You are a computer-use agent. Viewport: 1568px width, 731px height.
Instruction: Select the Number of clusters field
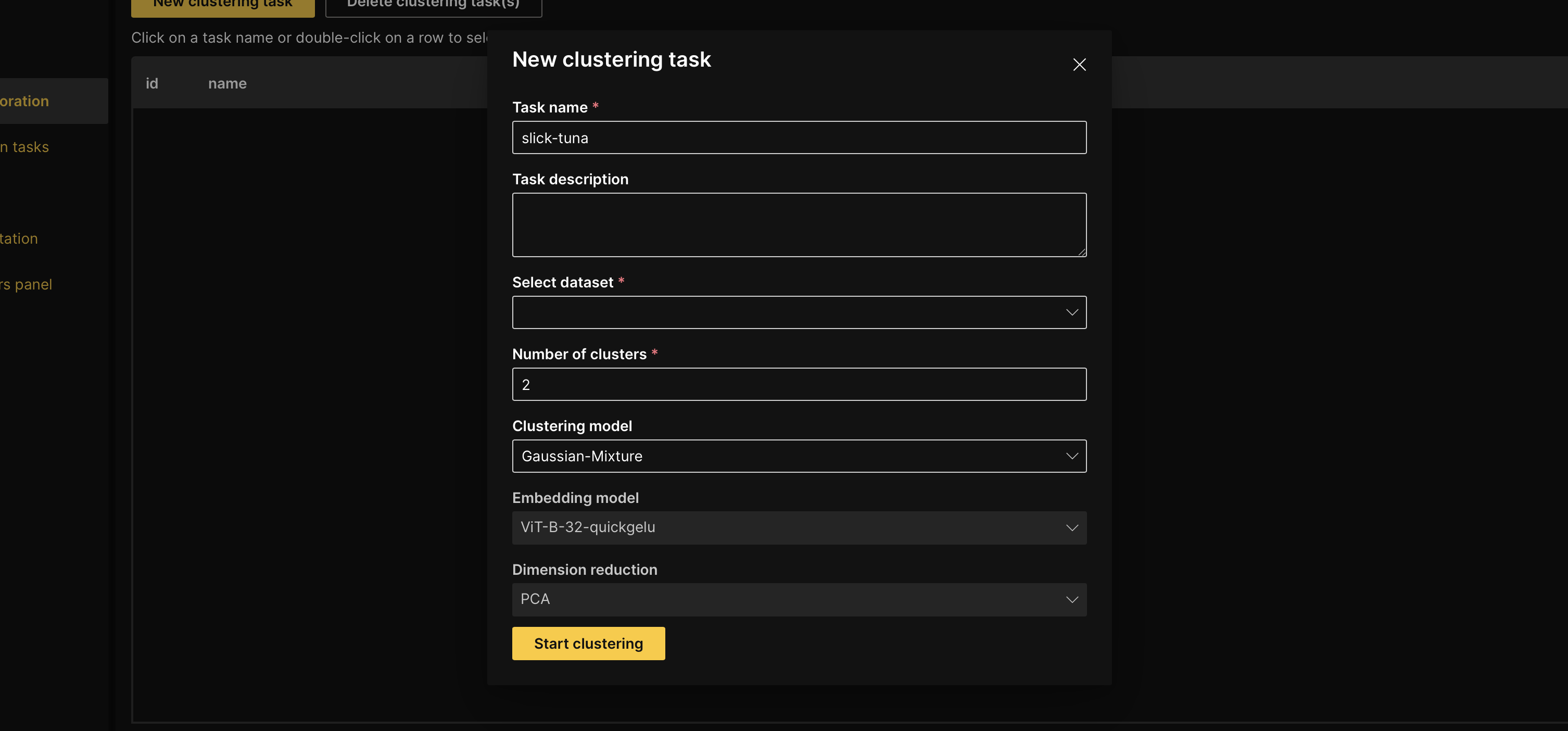click(x=799, y=384)
